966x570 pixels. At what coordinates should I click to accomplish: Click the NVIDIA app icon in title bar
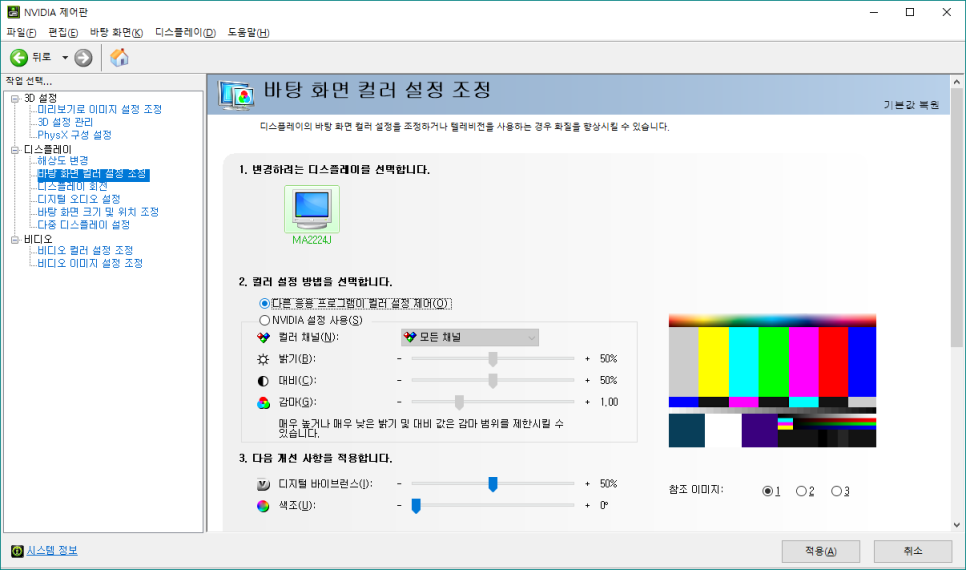pyautogui.click(x=13, y=12)
